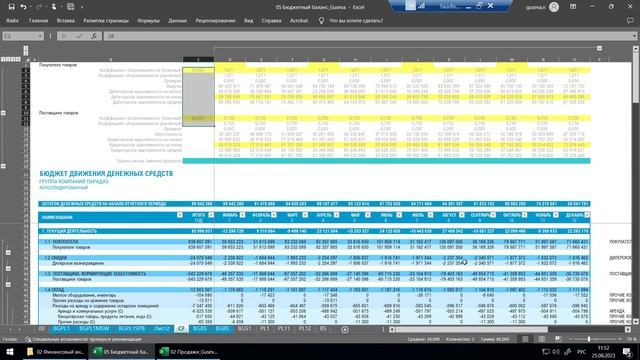Save the workbook from the quick access toolbar
Viewport: 640px width, 360px height.
click(x=11, y=7)
